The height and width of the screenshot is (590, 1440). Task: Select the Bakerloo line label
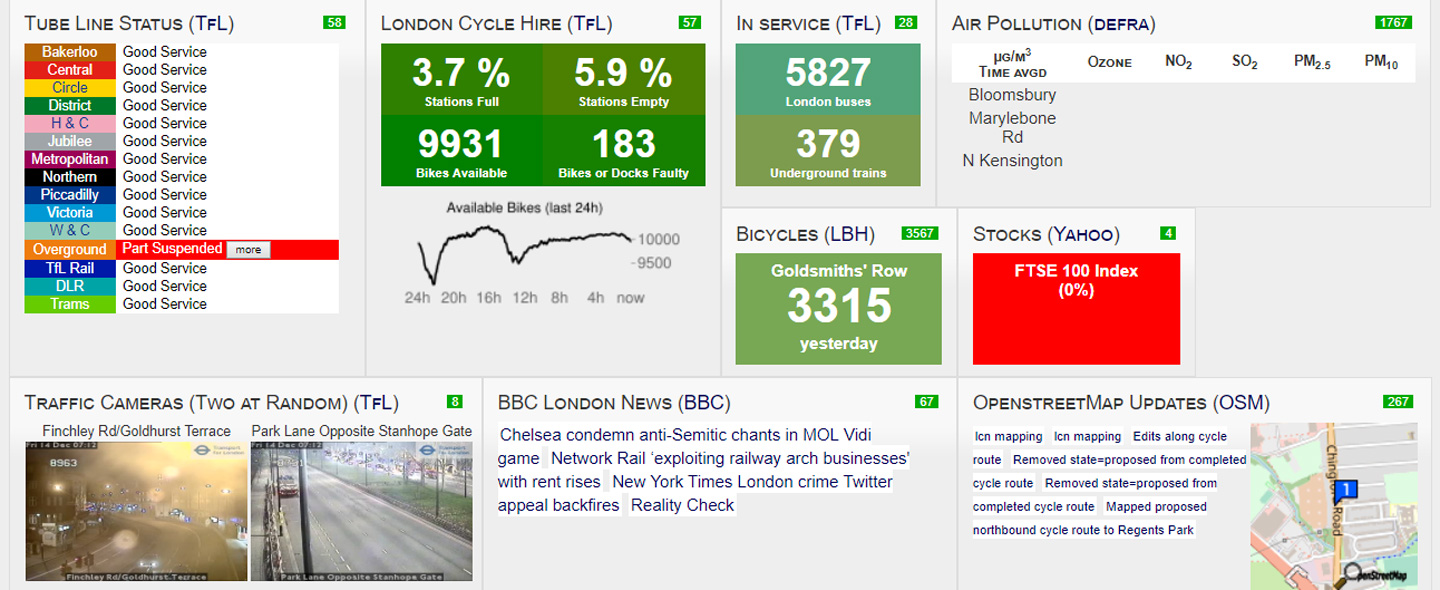tap(70, 52)
